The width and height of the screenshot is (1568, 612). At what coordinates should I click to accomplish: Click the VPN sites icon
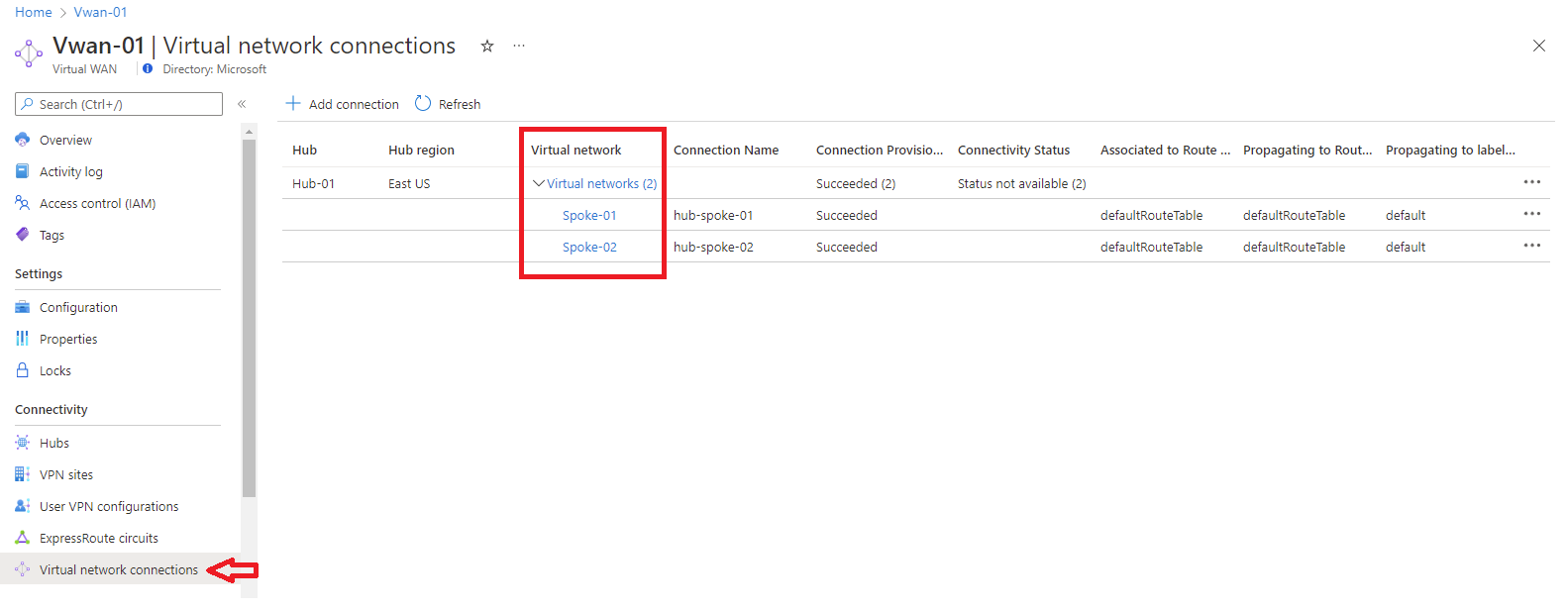pos(23,474)
